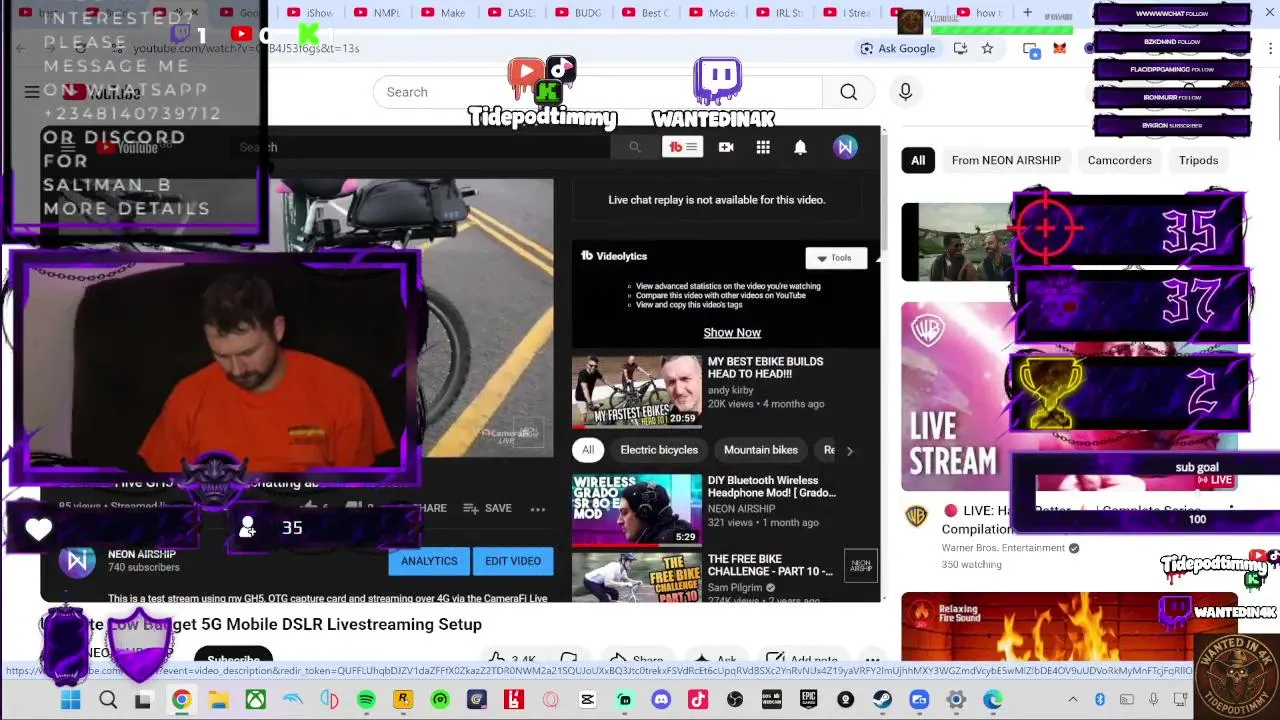Open THE FREE BIKE CHALLENGE - PART 10 title
This screenshot has height=720, width=1280.
point(770,564)
